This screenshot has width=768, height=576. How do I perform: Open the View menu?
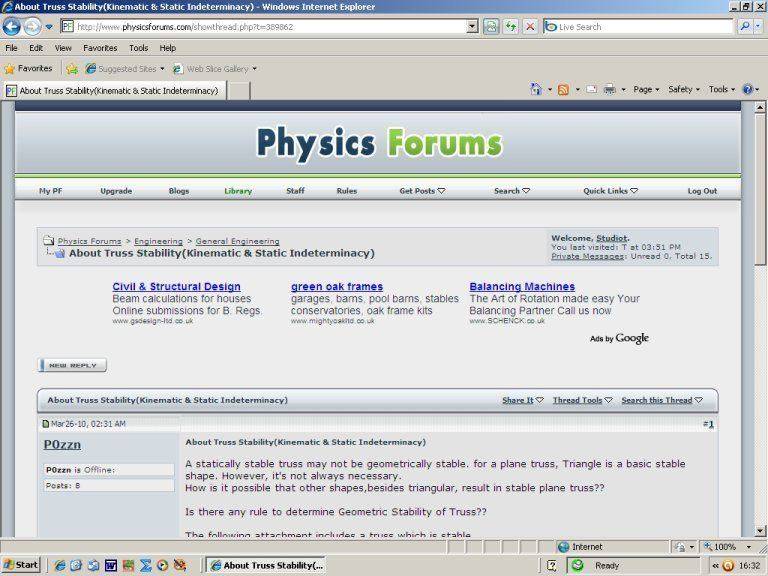63,48
